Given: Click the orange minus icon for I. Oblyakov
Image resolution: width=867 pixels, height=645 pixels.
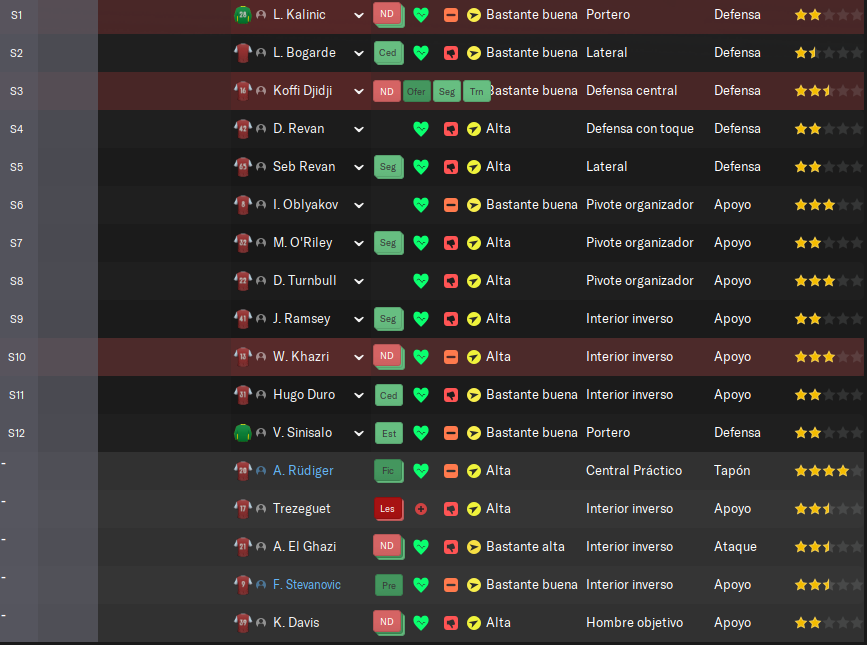Looking at the screenshot, I should point(451,205).
